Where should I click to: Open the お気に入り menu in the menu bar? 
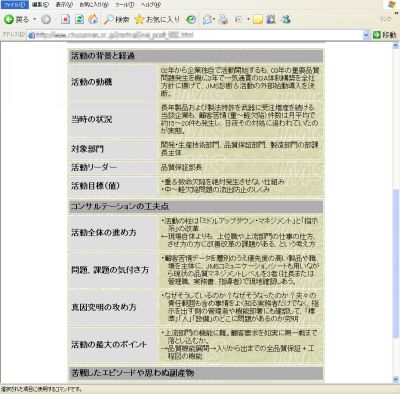click(x=94, y=5)
